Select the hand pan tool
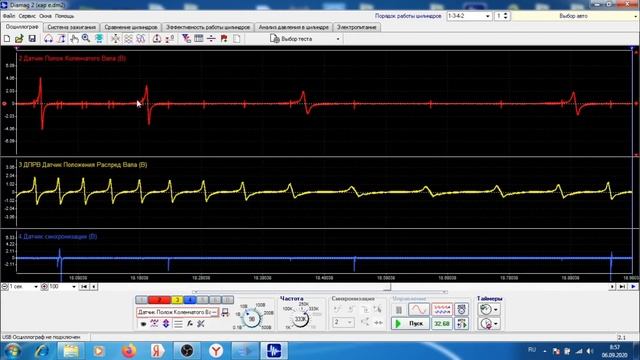The width and height of the screenshot is (640, 360). pyautogui.click(x=74, y=39)
